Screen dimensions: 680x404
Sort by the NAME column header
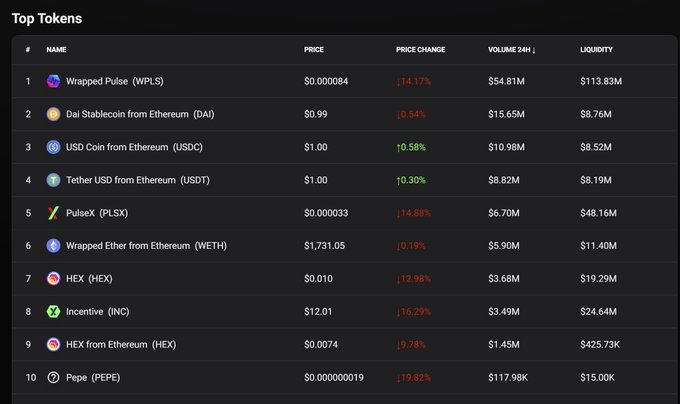pos(56,50)
